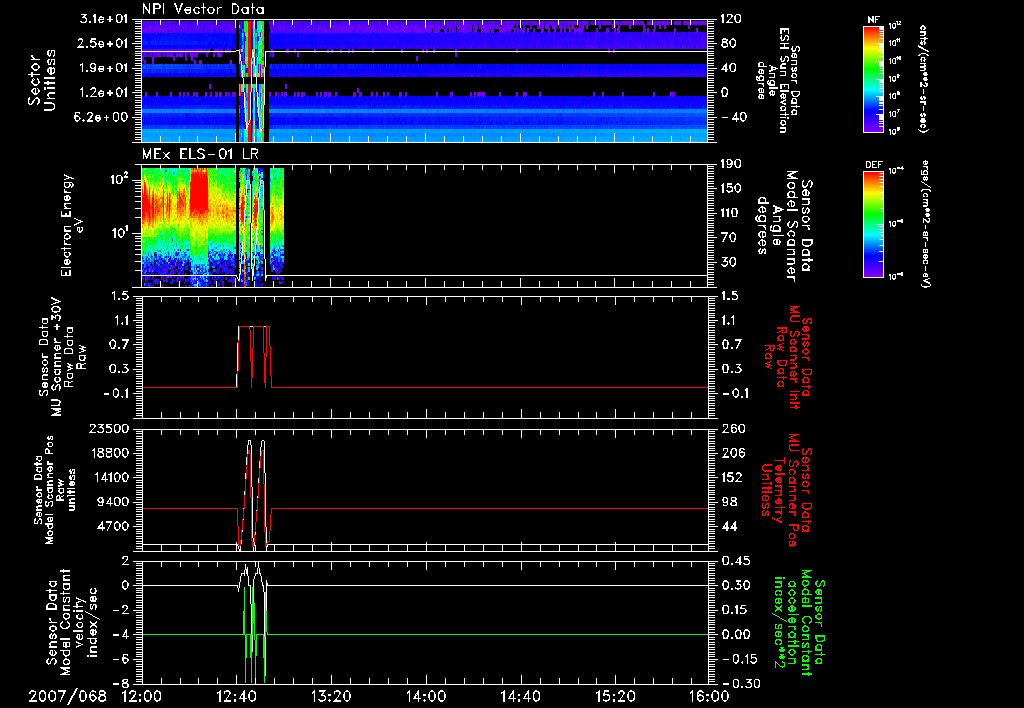Click the 'cnts/(cm**2-sr-sec)' units label
The width and height of the screenshot is (1024, 708).
point(923,78)
